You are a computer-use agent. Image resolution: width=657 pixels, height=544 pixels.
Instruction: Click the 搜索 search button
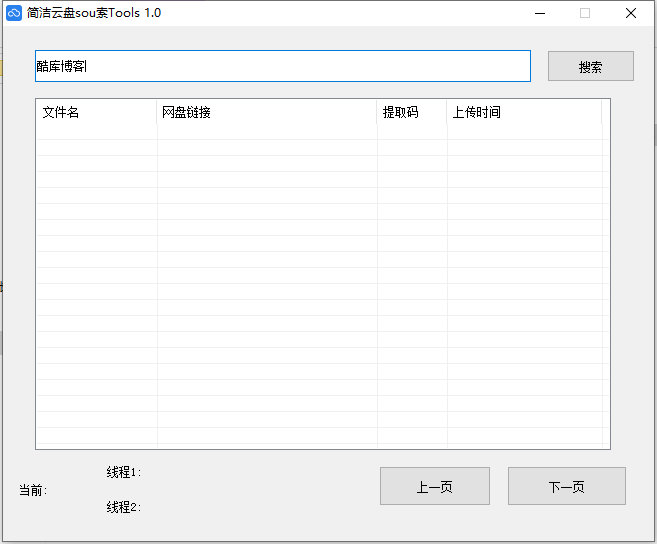591,66
